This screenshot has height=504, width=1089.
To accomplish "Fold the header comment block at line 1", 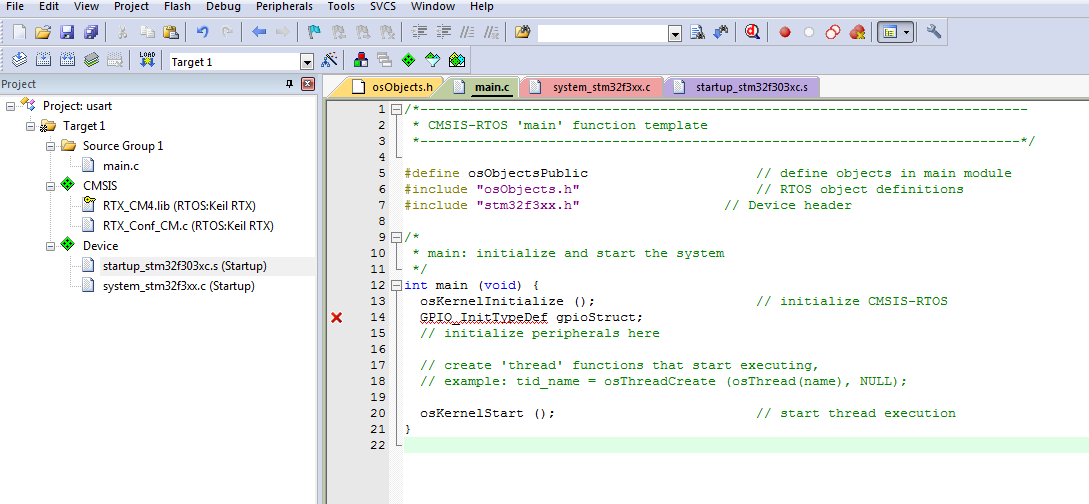I will pyautogui.click(x=396, y=110).
